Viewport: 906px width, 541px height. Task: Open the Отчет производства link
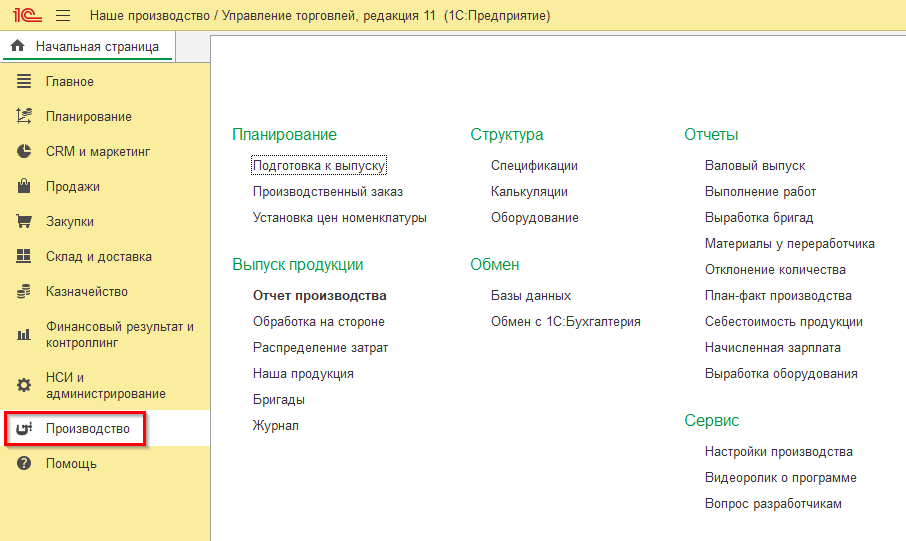point(319,296)
